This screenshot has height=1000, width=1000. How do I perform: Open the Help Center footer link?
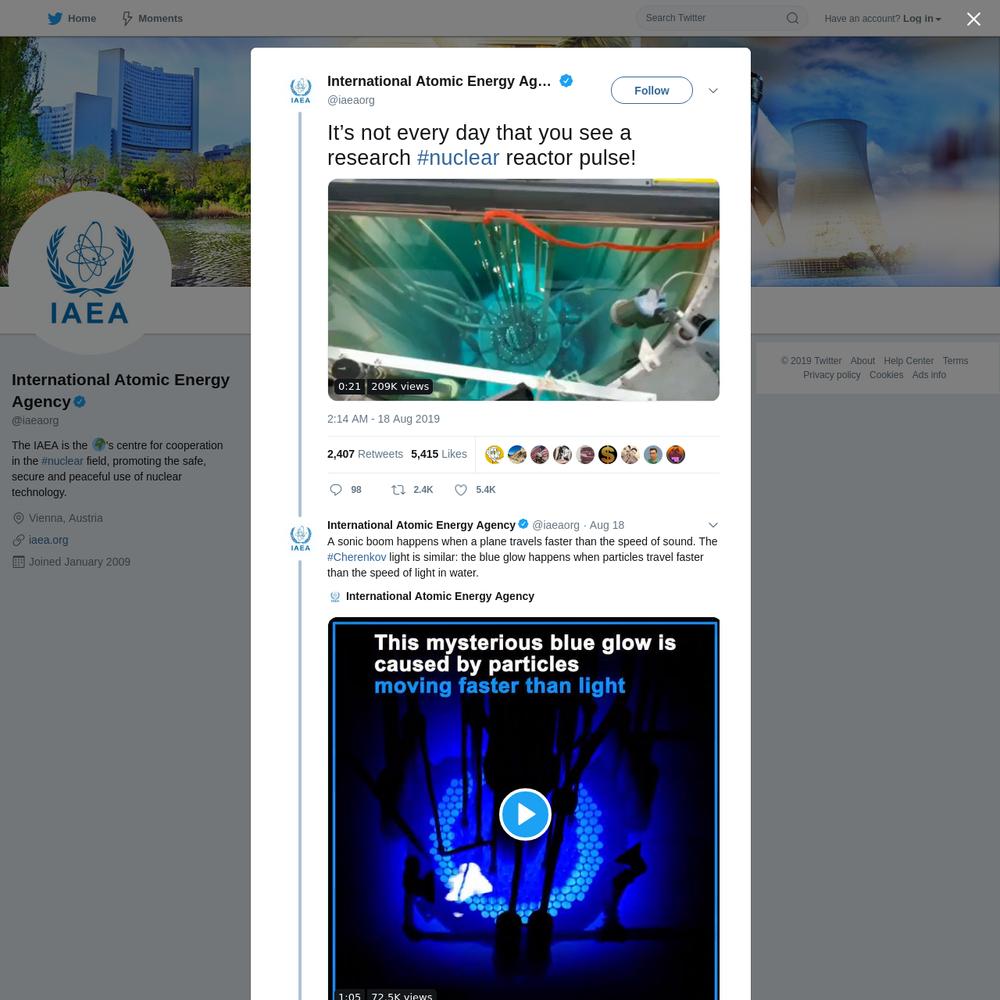(908, 361)
